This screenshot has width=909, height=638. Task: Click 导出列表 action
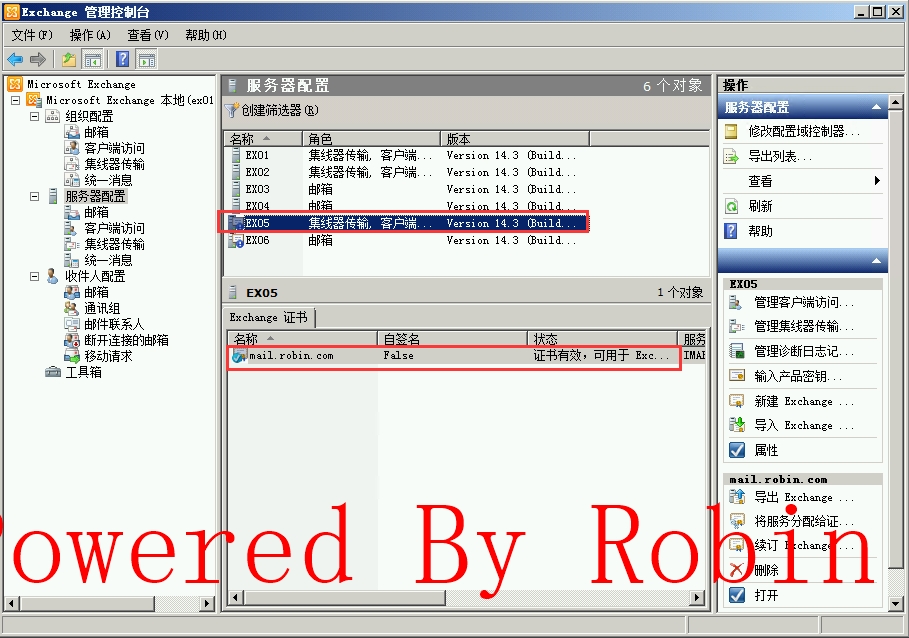click(x=780, y=156)
